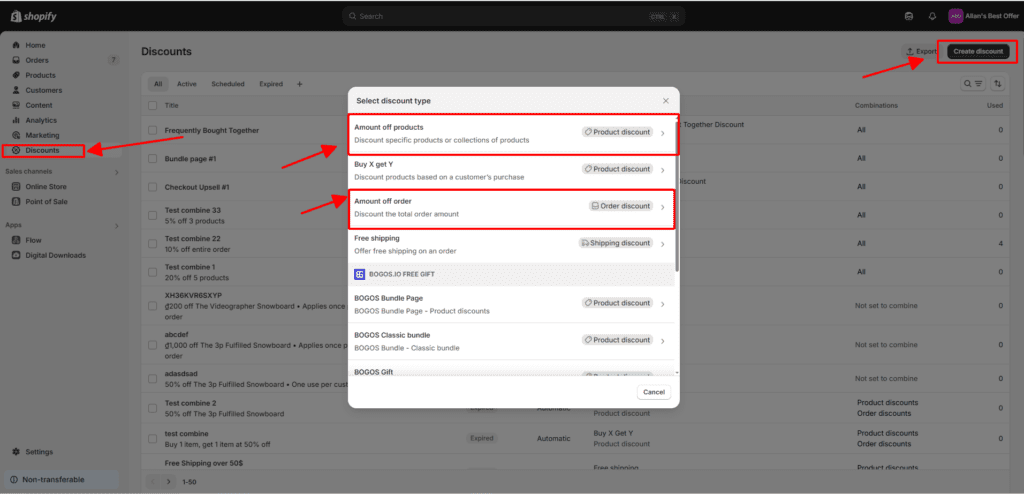Add a new view with plus icon
The image size is (1024, 494).
pos(299,84)
